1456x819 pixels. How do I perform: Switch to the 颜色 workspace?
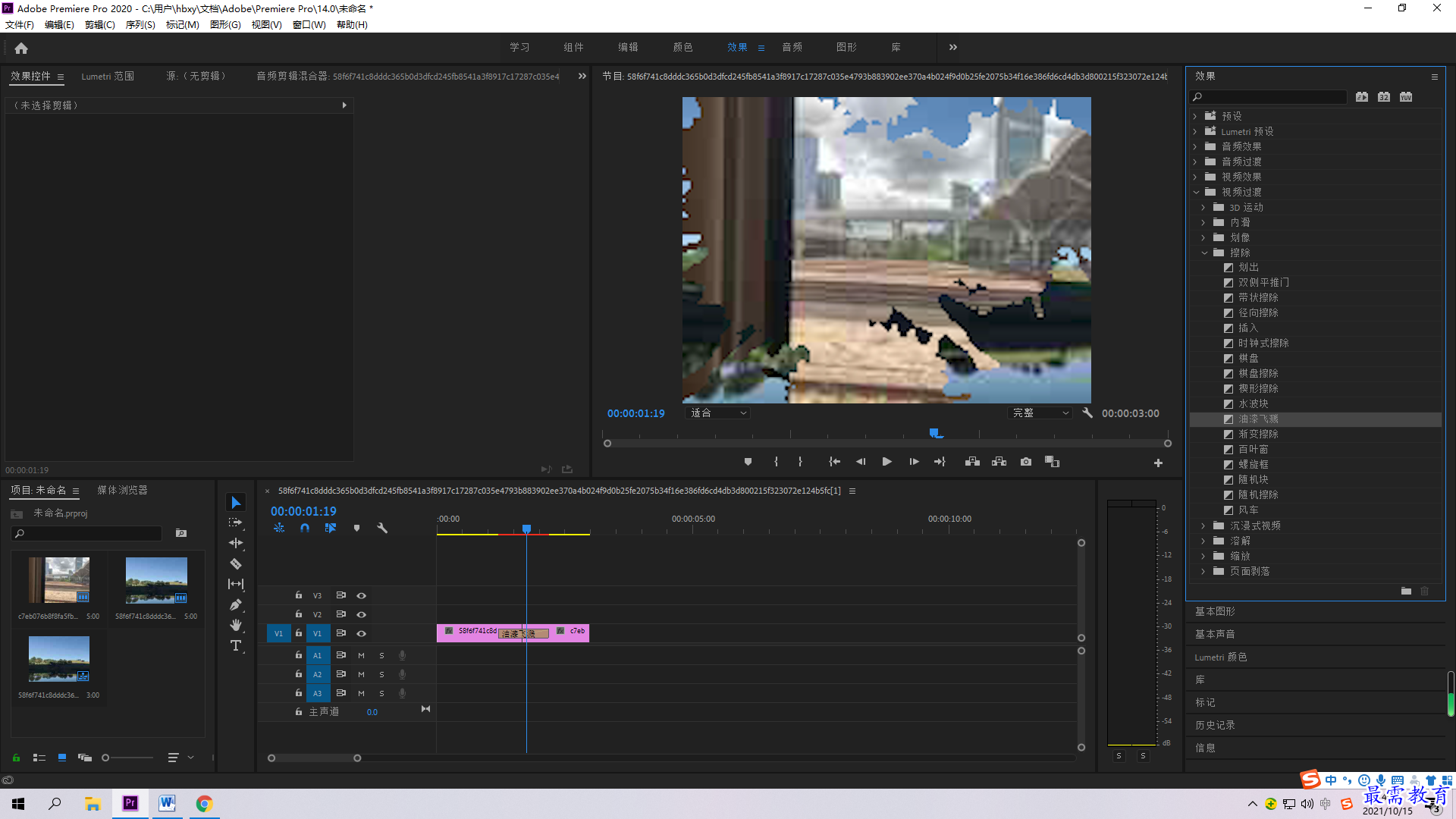pos(682,47)
